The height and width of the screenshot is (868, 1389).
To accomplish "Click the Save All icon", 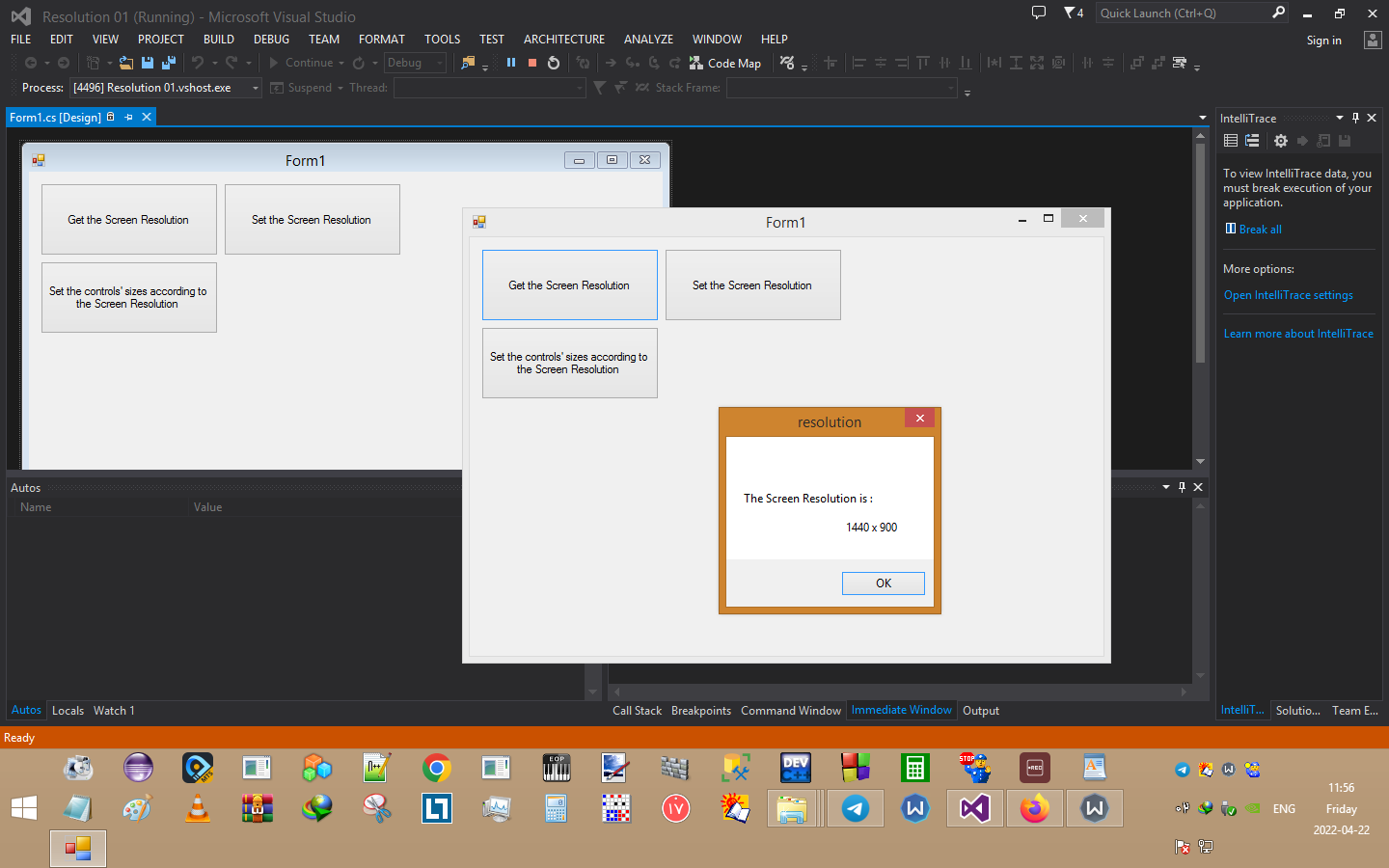I will click(x=169, y=63).
